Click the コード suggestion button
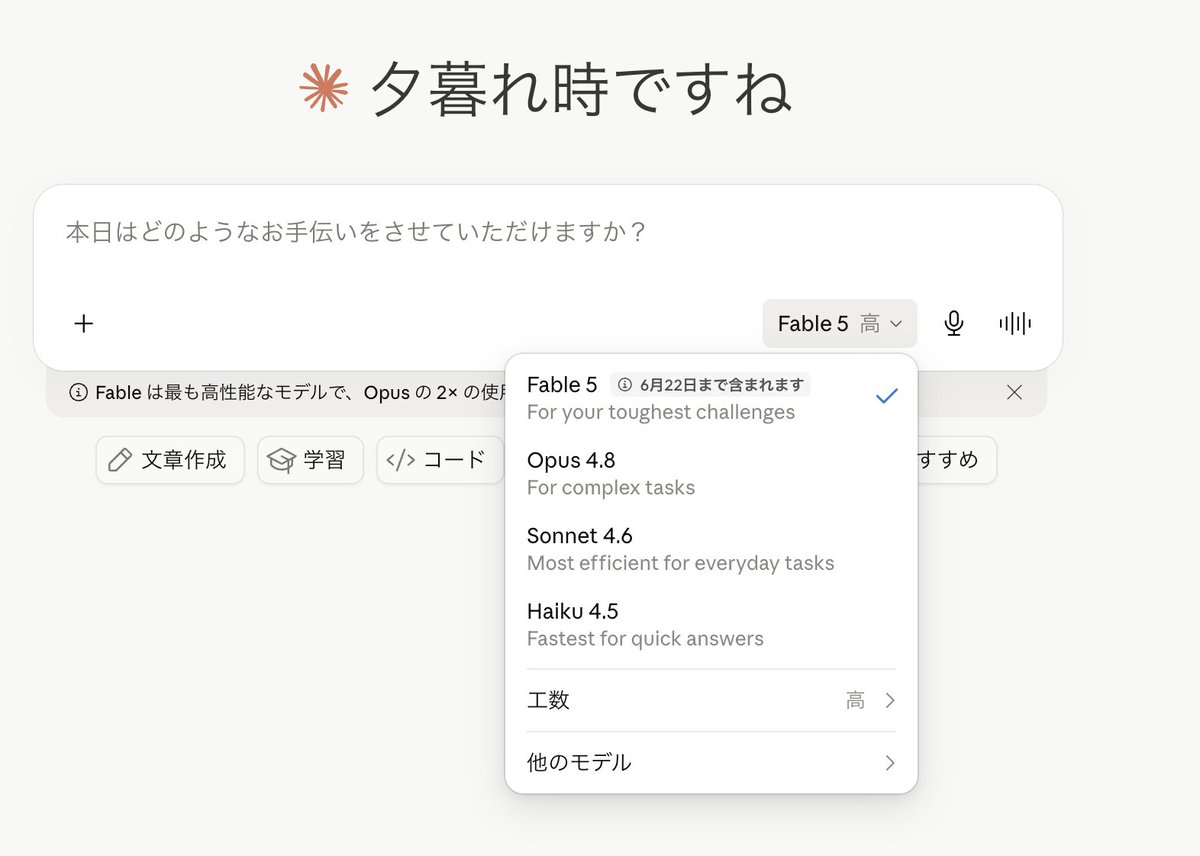Viewport: 1200px width, 856px height. coord(440,460)
